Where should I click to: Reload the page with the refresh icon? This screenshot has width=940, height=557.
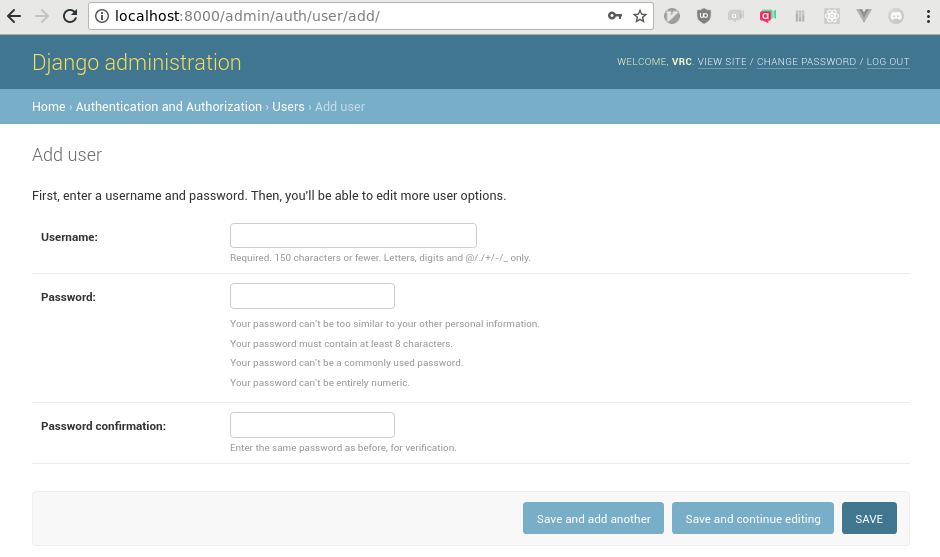[70, 16]
